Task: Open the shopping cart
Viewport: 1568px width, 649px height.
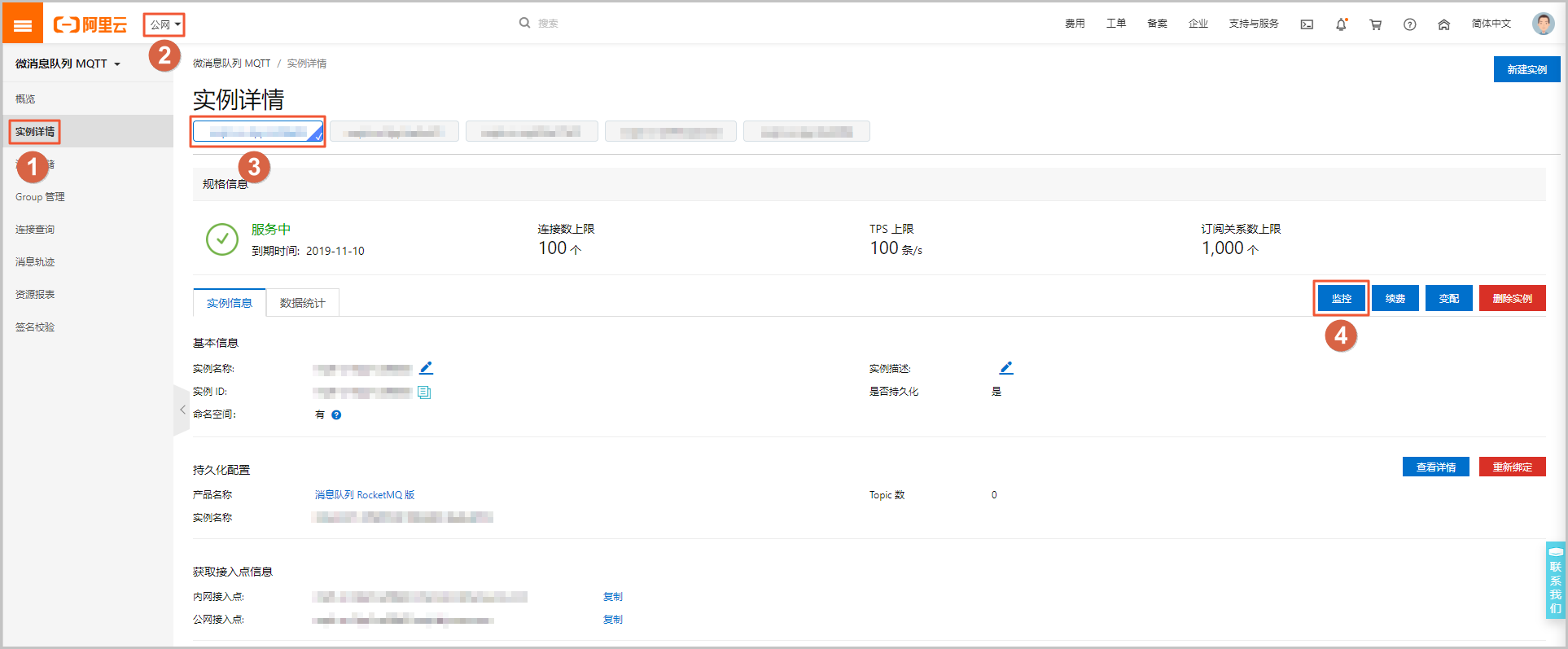Action: [1375, 24]
